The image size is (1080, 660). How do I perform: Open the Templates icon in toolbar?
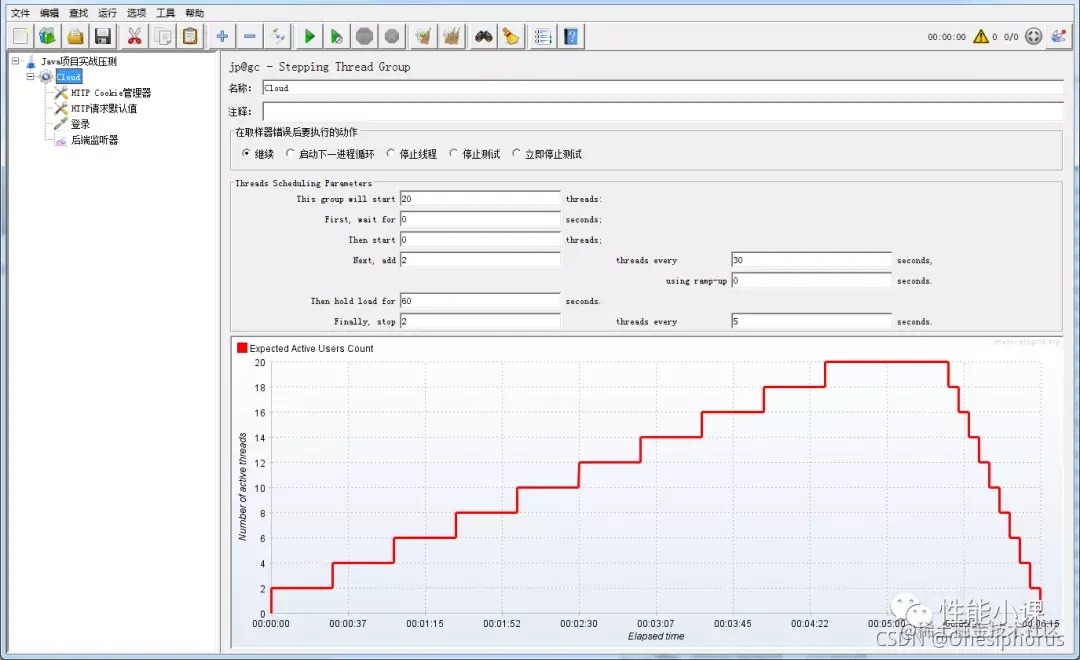click(48, 37)
